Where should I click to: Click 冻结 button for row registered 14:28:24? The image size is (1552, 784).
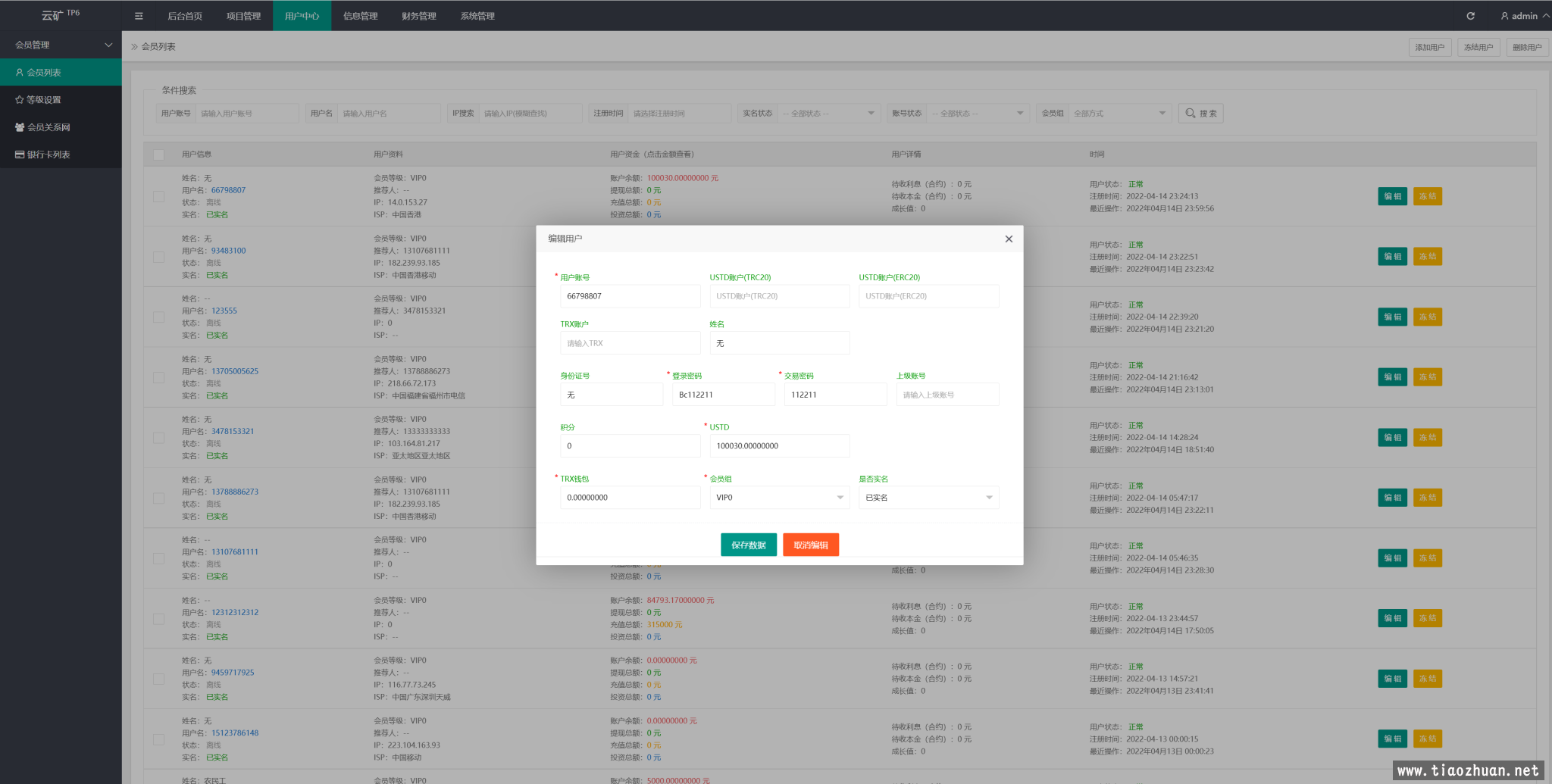pos(1428,438)
